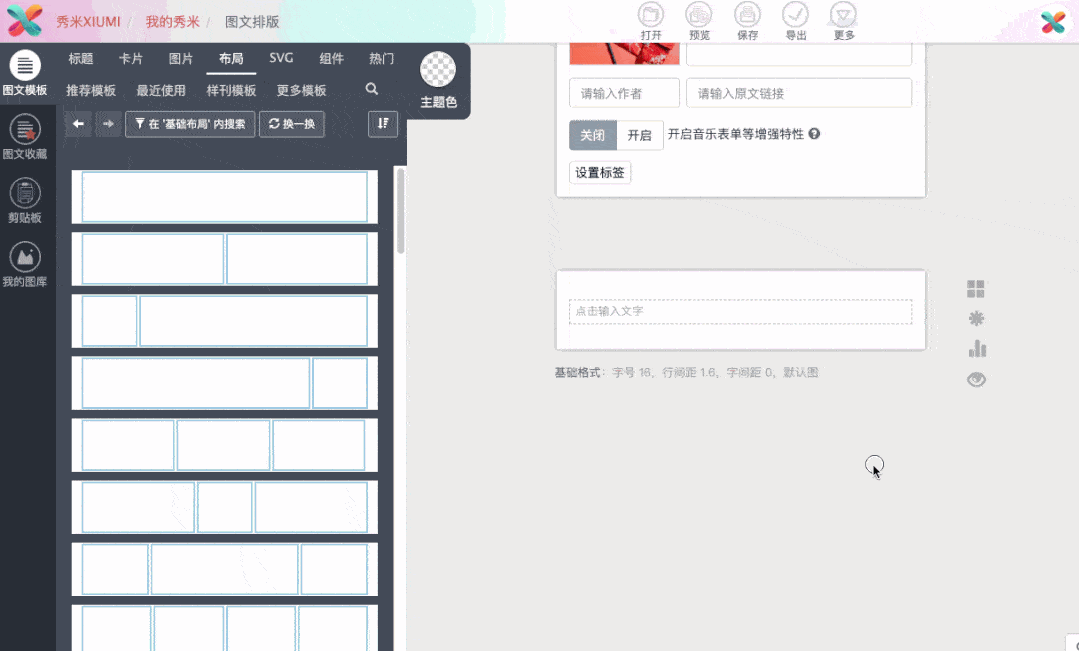Click the 保存 save icon
Image resolution: width=1079 pixels, height=651 pixels.
(747, 19)
